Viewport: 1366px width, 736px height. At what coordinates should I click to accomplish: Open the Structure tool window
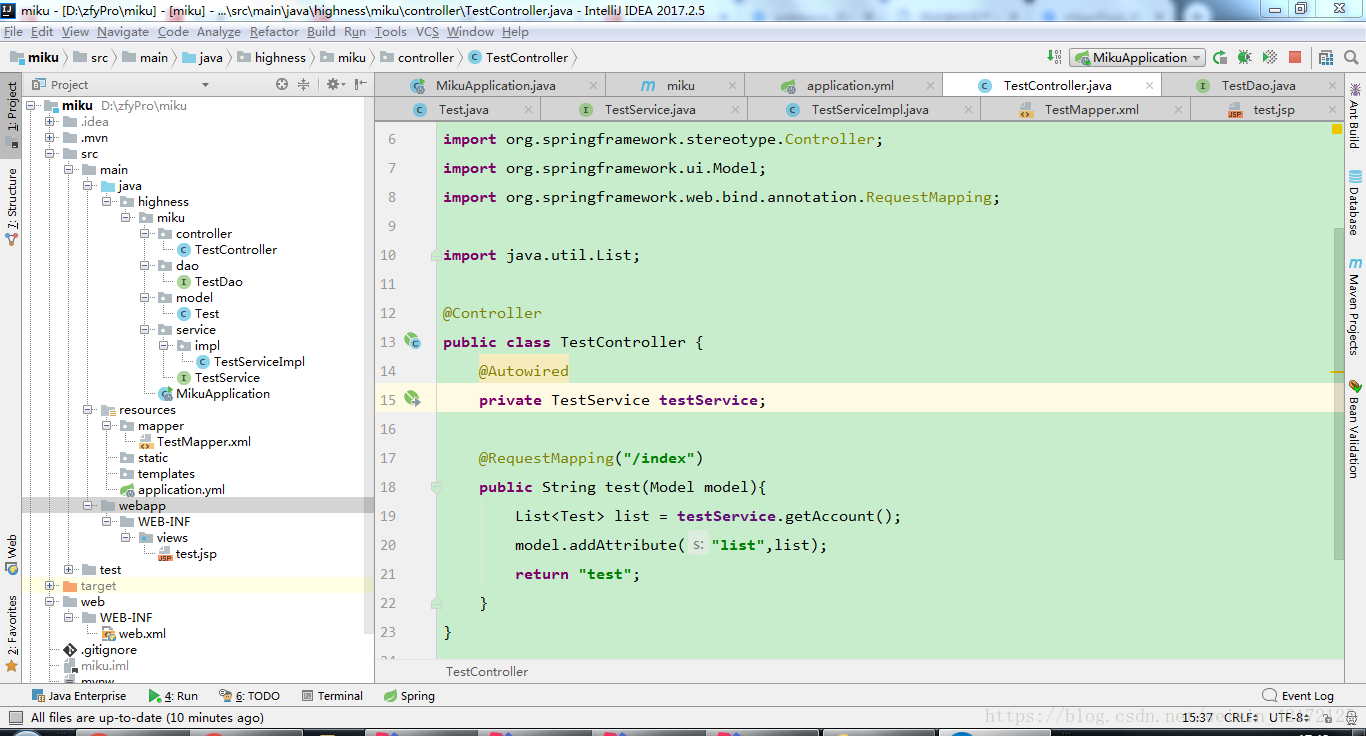pyautogui.click(x=12, y=207)
